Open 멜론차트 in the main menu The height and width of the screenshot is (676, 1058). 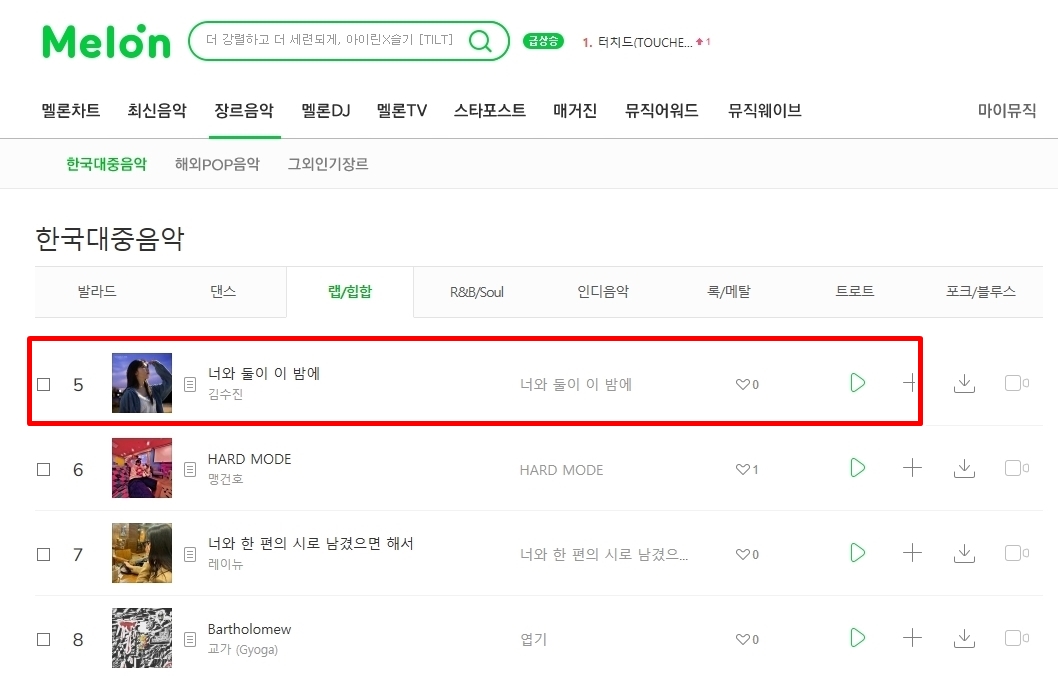[71, 111]
